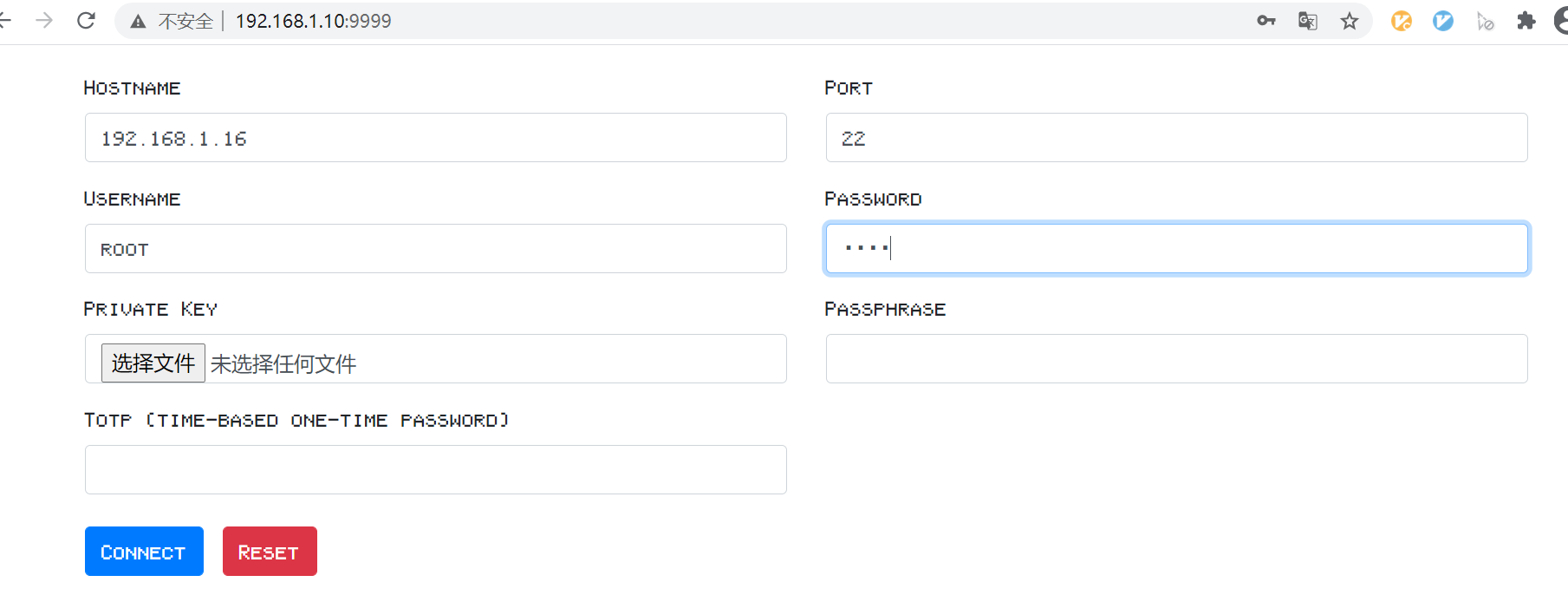Click into the Port field
This screenshot has width=1568, height=595.
[x=1175, y=138]
